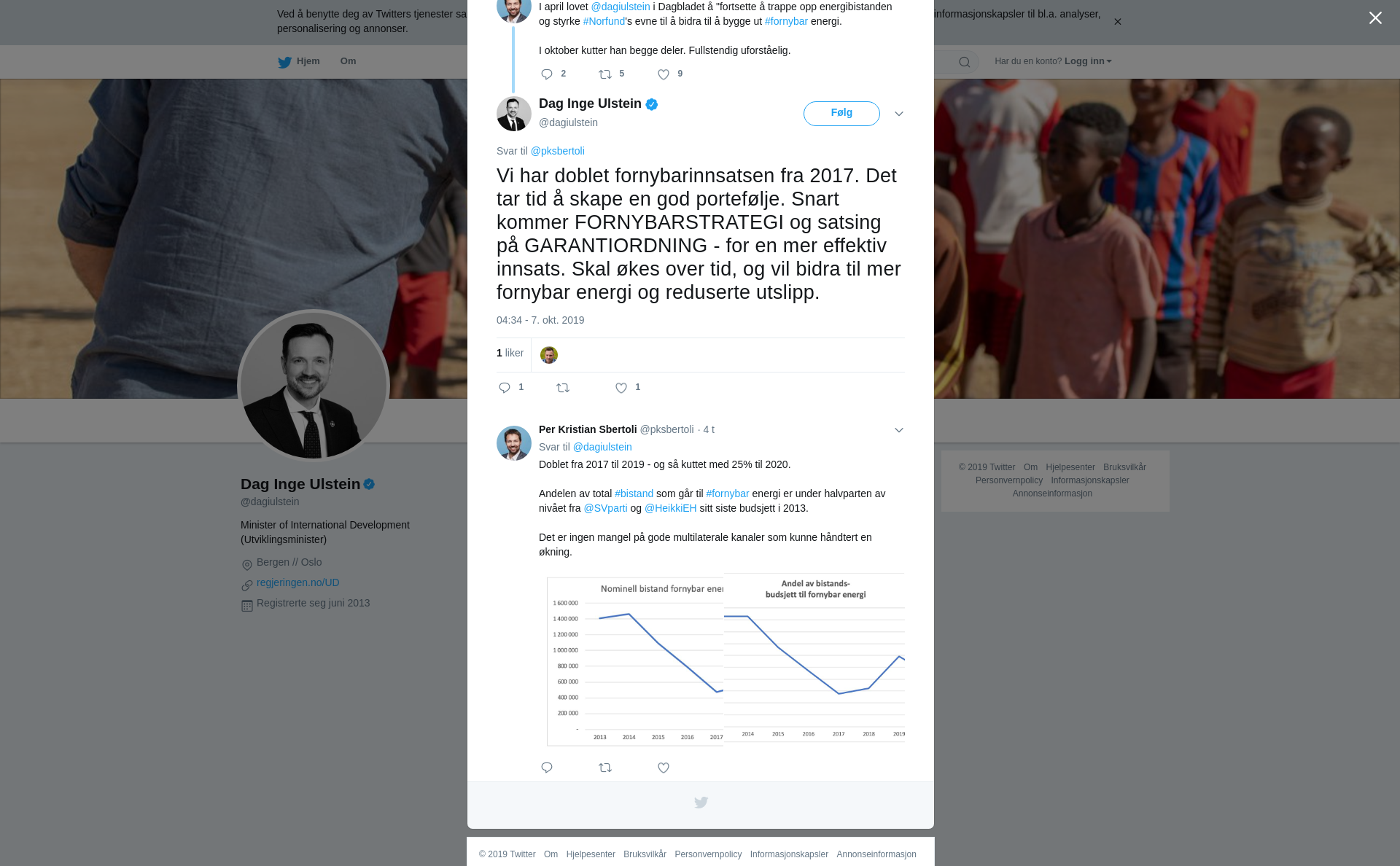Like the top tweet with 9 likes
1400x866 pixels.
click(x=664, y=74)
